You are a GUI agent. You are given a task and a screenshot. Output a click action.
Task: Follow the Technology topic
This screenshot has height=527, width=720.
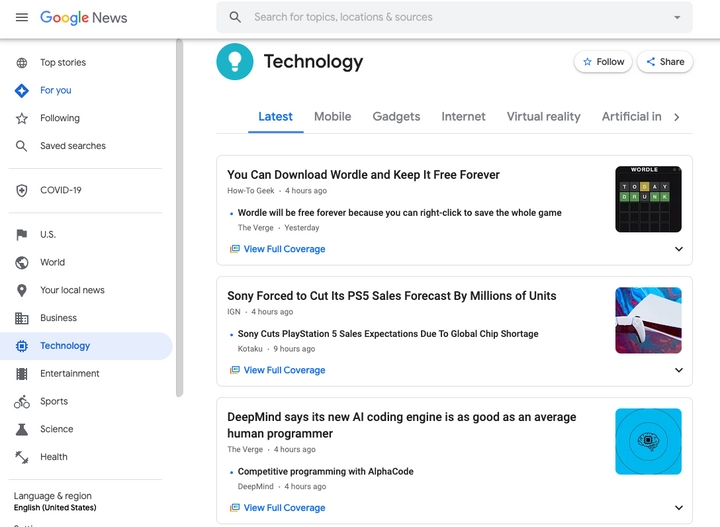(603, 62)
